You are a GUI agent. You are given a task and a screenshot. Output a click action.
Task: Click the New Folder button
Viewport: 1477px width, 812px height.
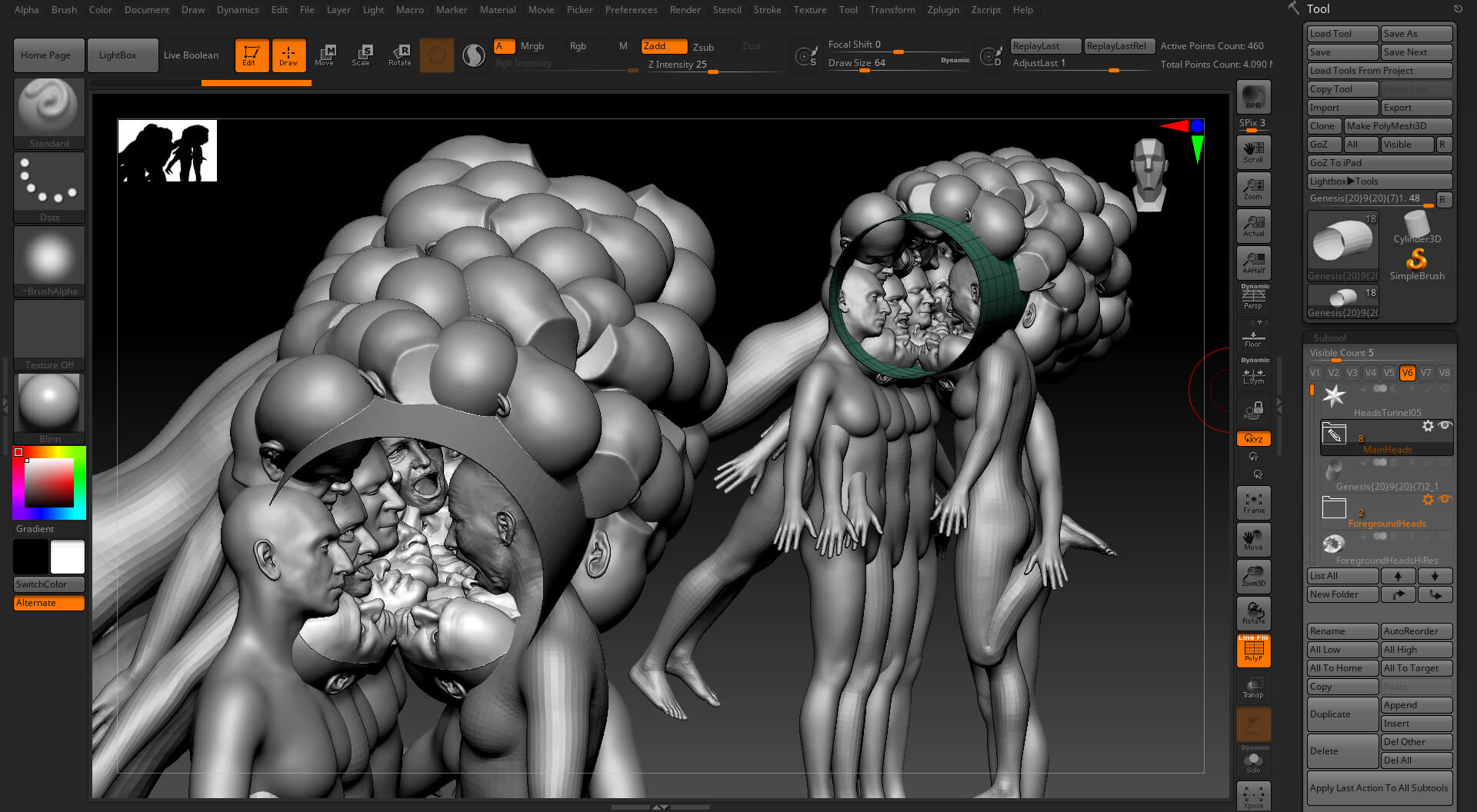click(1342, 594)
